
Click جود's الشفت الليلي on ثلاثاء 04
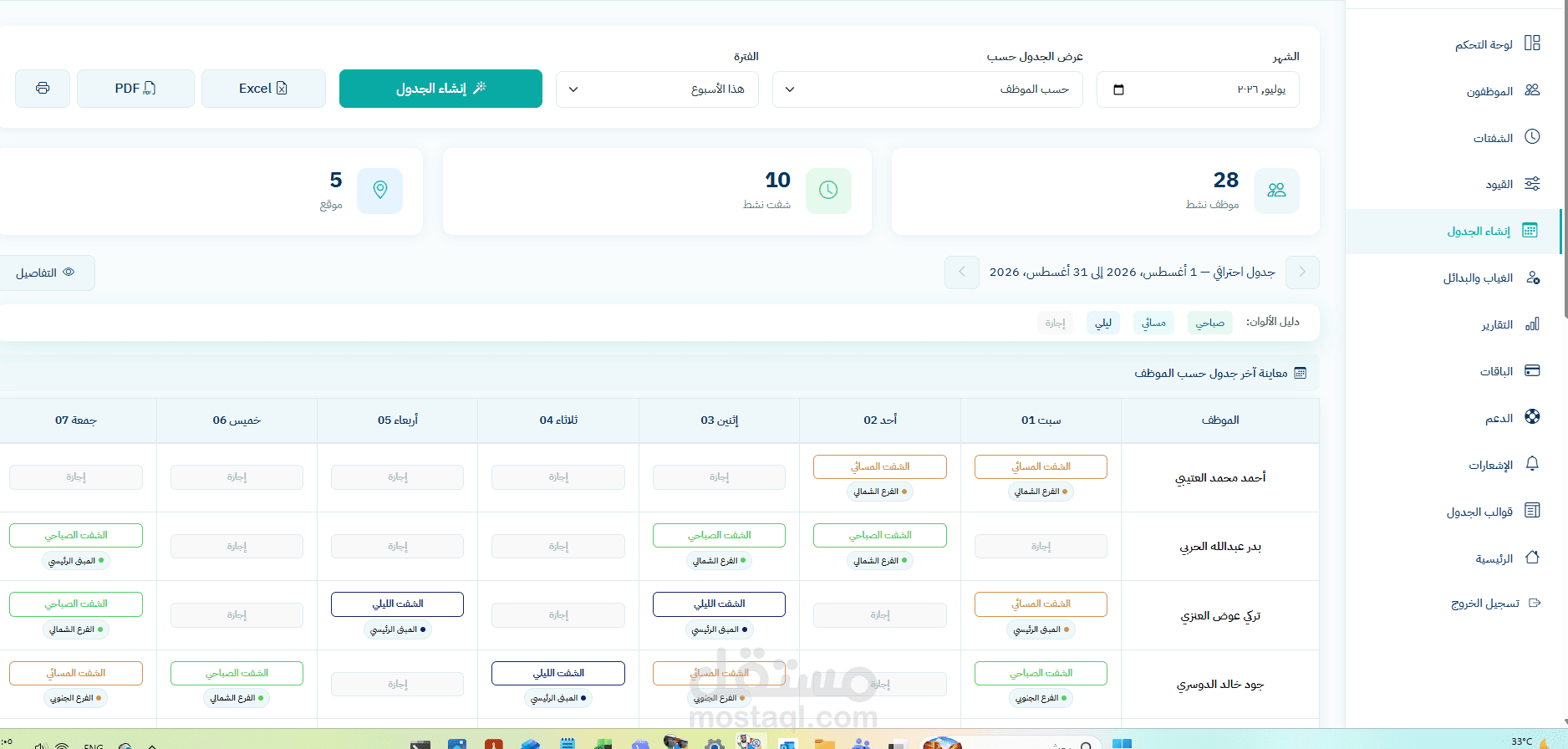tap(558, 673)
